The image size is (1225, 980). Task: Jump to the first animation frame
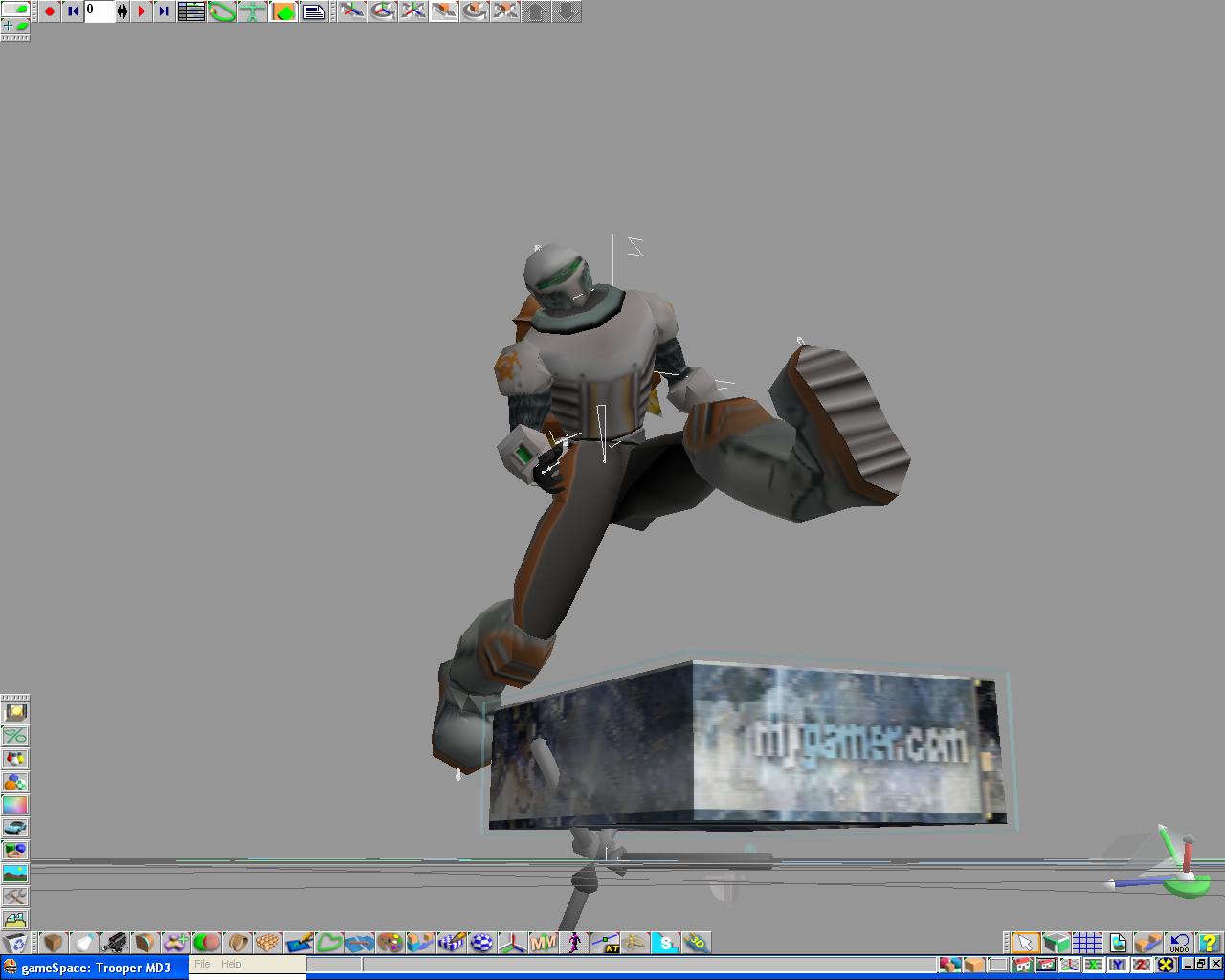[x=73, y=11]
